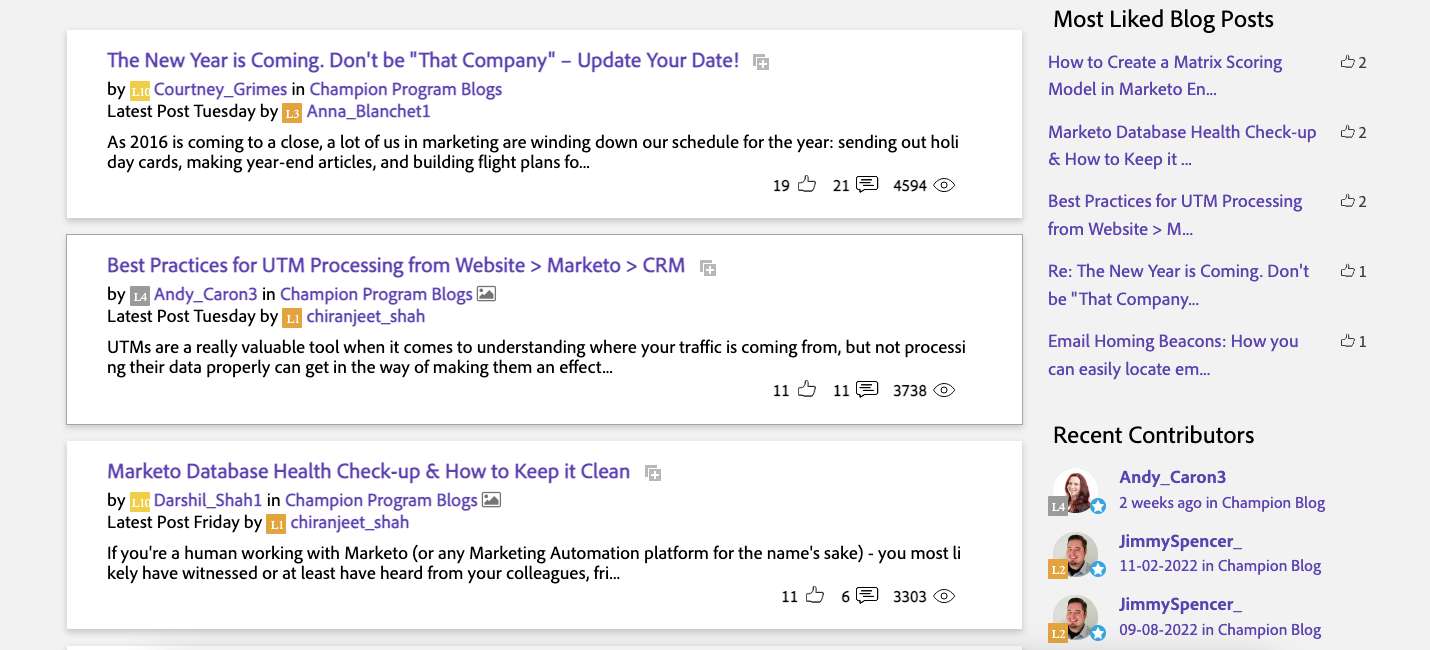Click JimmySpencer_'s 11-02-2022 Champion Blog link

(1220, 565)
